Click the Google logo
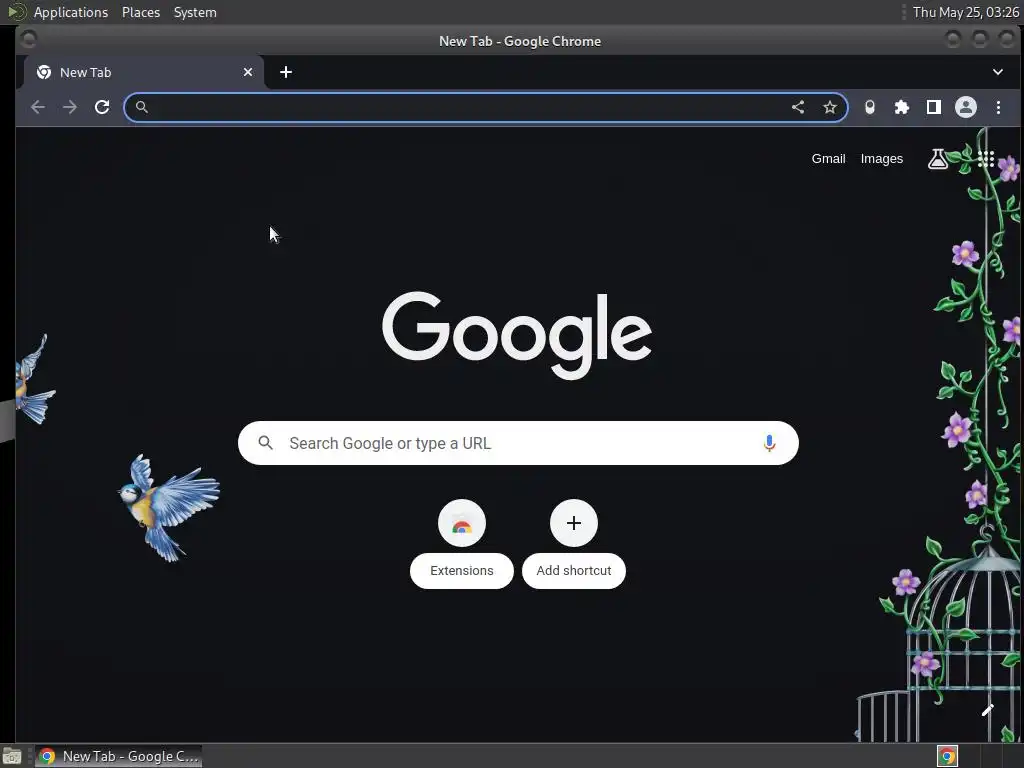 pos(517,334)
